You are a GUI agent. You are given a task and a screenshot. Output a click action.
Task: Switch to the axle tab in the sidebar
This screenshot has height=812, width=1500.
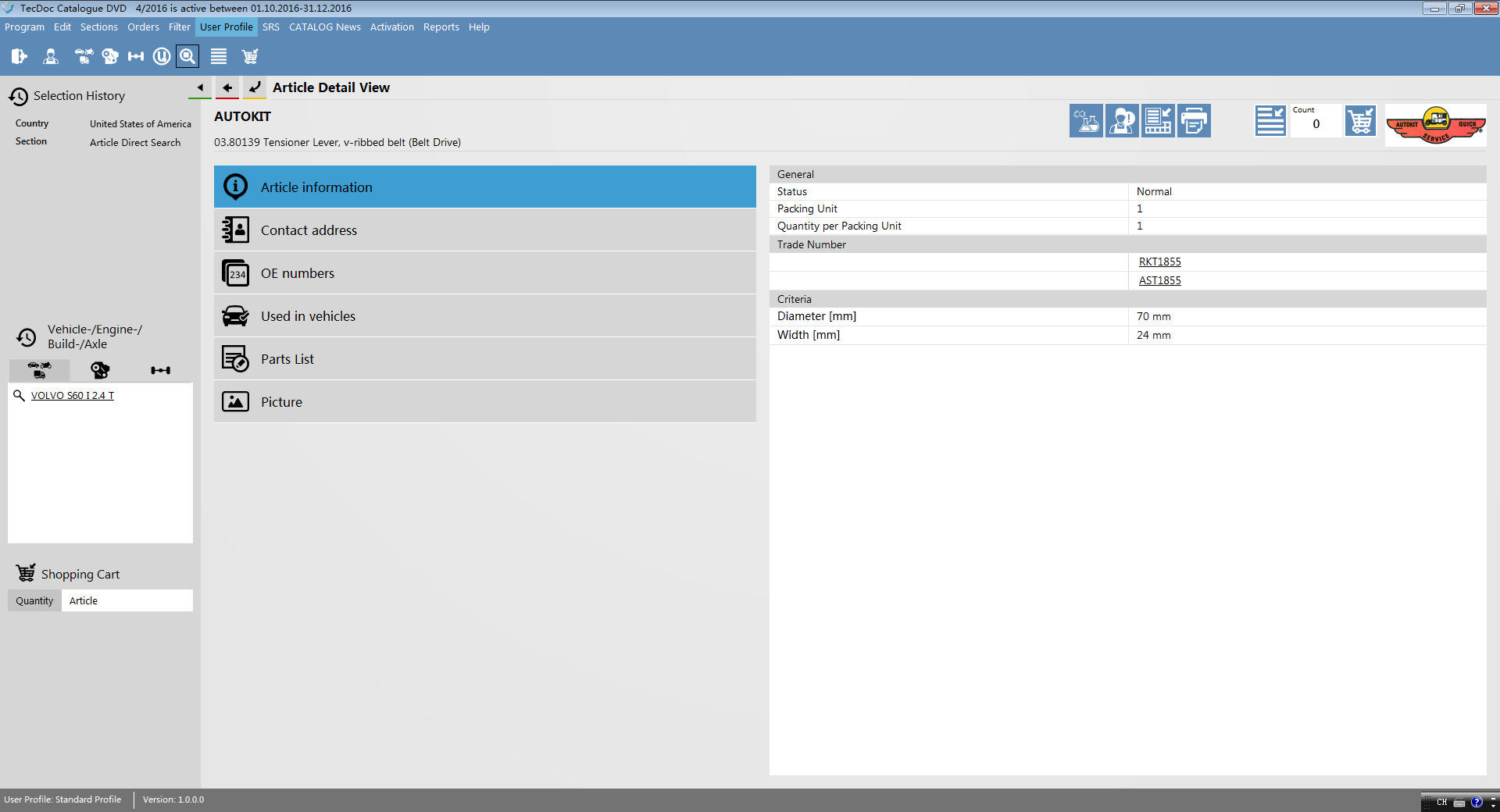(161, 370)
